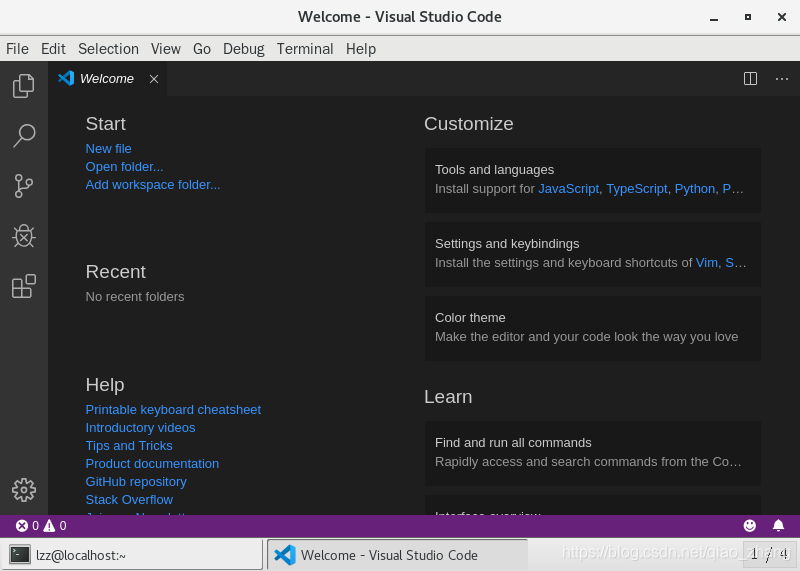Image resolution: width=800 pixels, height=571 pixels.
Task: Click the New file link
Action: coord(109,148)
